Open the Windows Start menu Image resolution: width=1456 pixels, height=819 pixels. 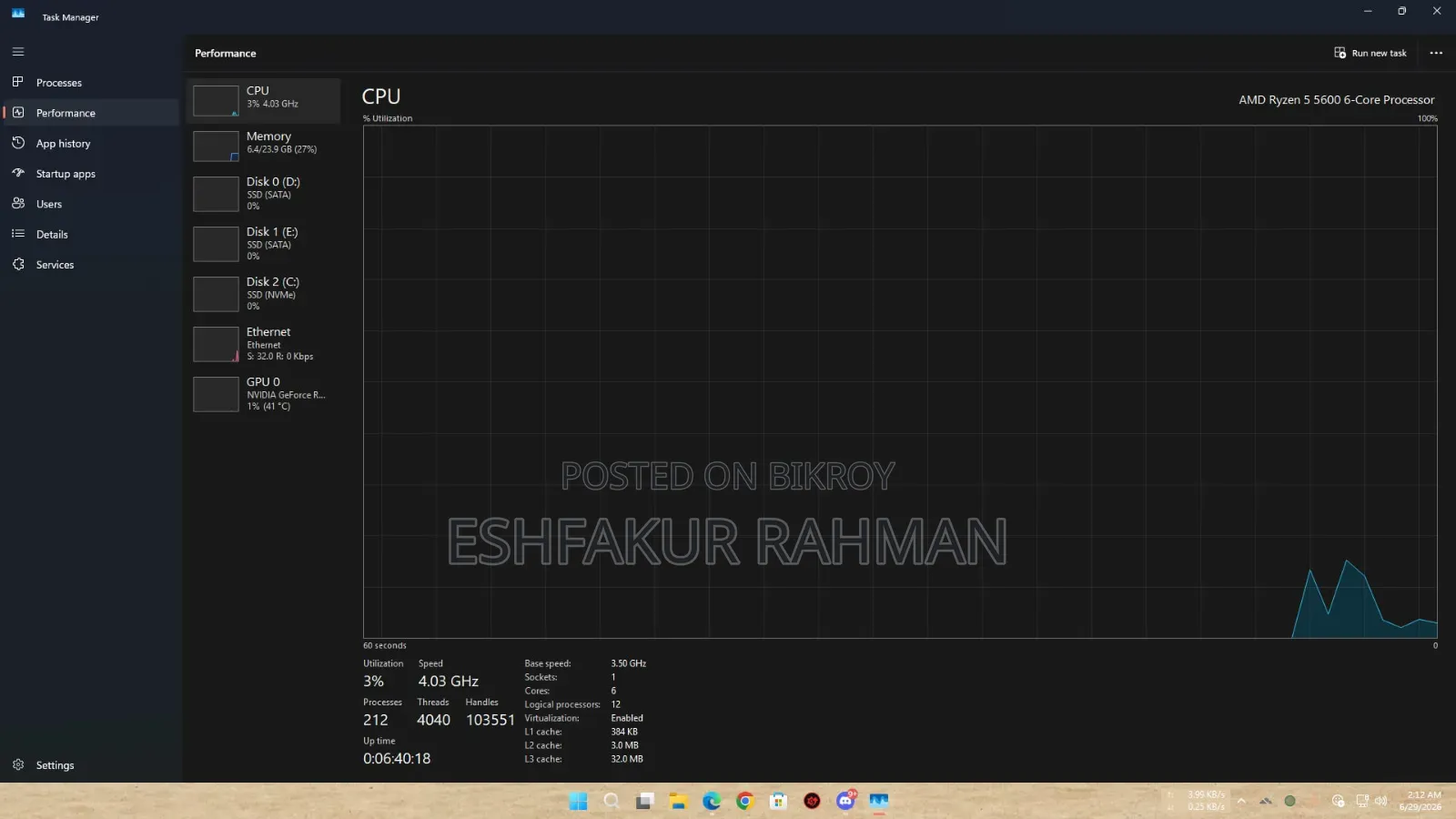click(578, 801)
